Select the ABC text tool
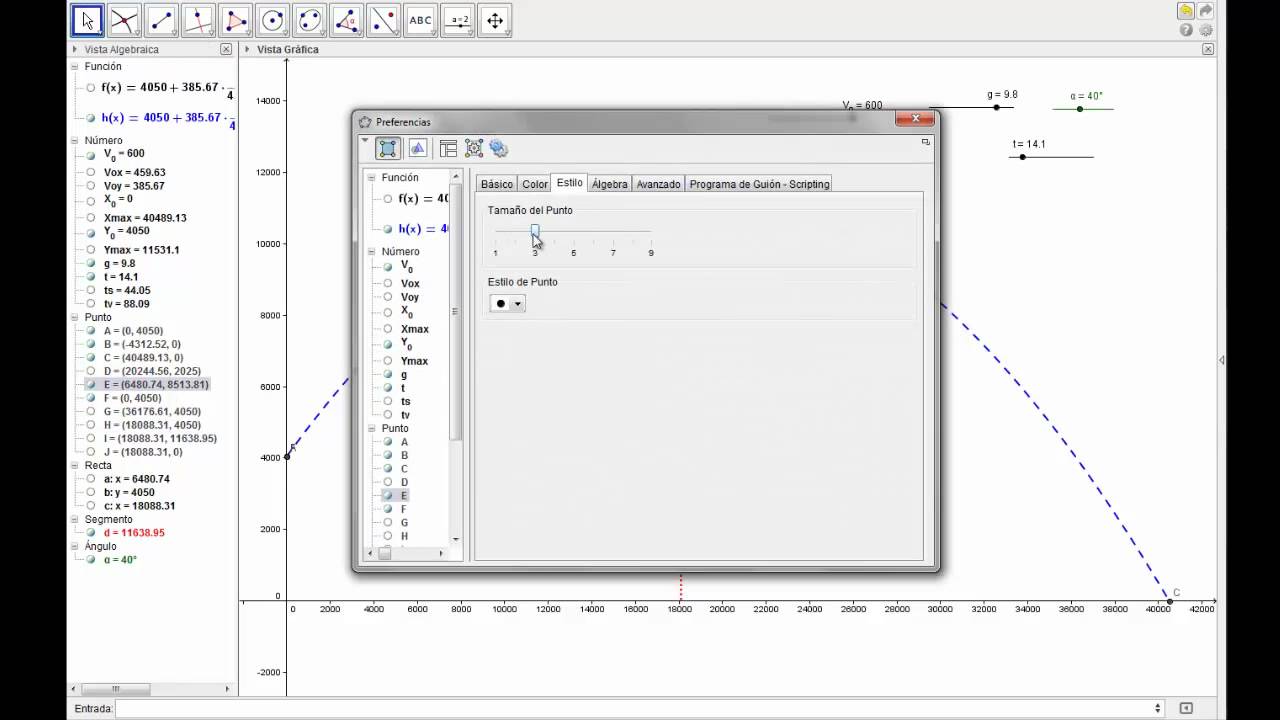The width and height of the screenshot is (1280, 720). click(x=421, y=19)
